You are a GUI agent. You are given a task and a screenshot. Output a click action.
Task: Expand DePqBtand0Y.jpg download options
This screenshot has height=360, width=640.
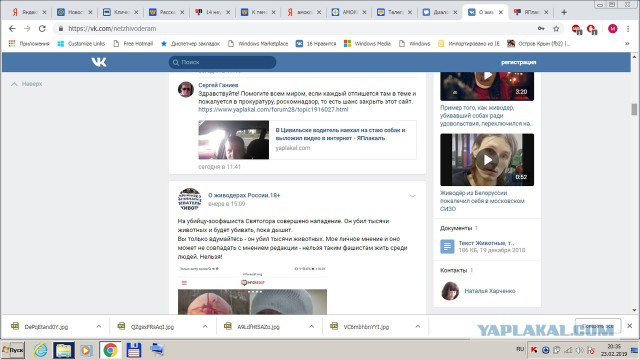[x=99, y=327]
